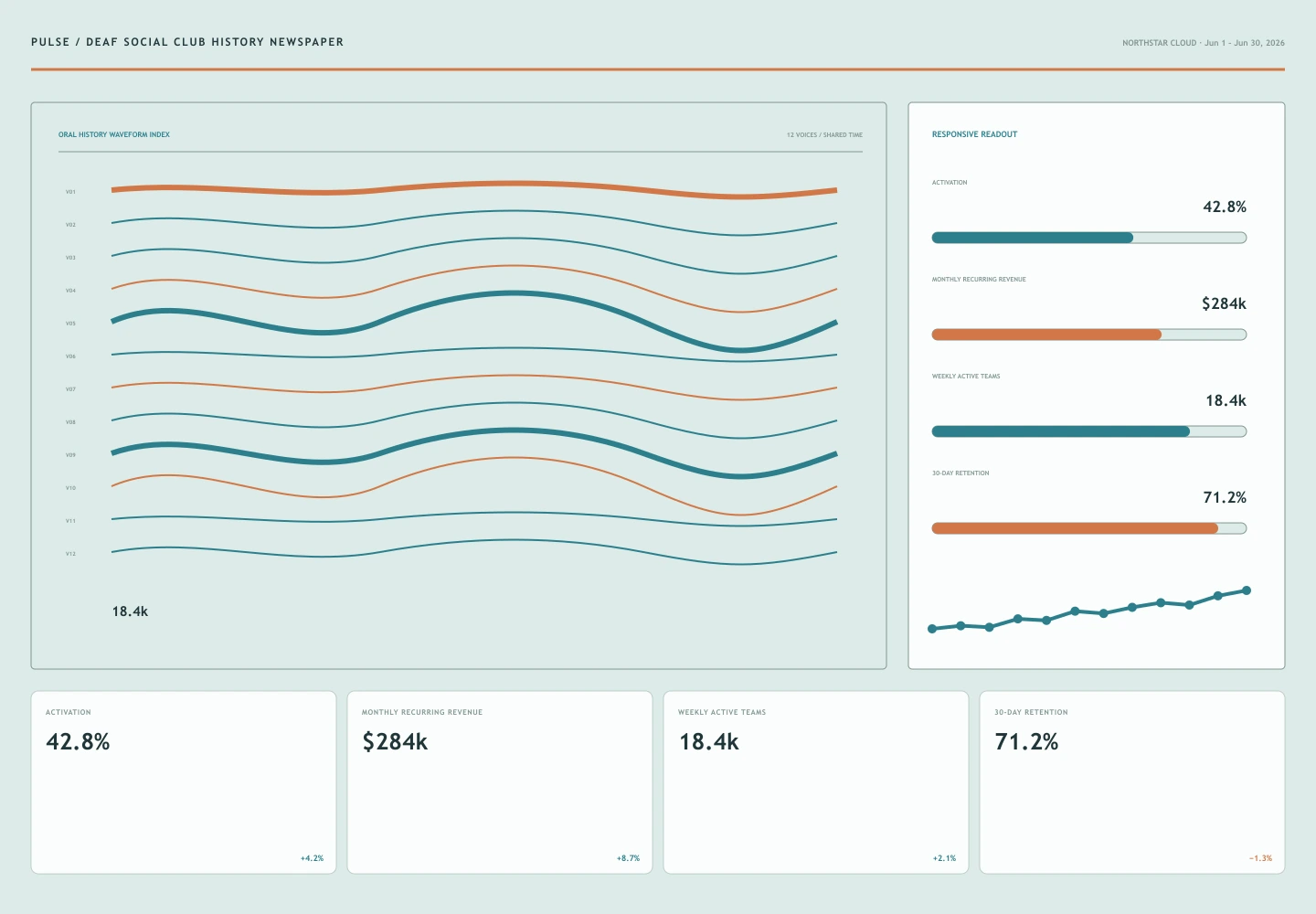Click the Pulse breadcrumb header title
Image resolution: width=1316 pixels, height=914 pixels.
click(x=187, y=42)
